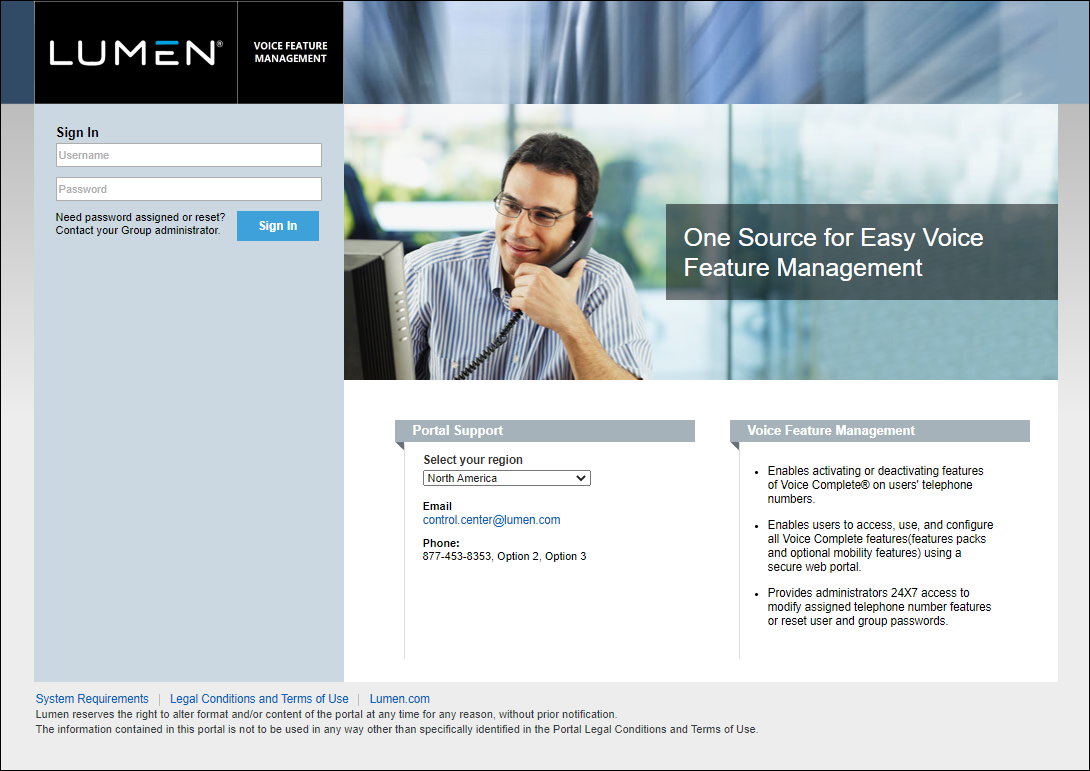
Task: Click the Voice Feature Management header logo text
Action: tap(291, 52)
